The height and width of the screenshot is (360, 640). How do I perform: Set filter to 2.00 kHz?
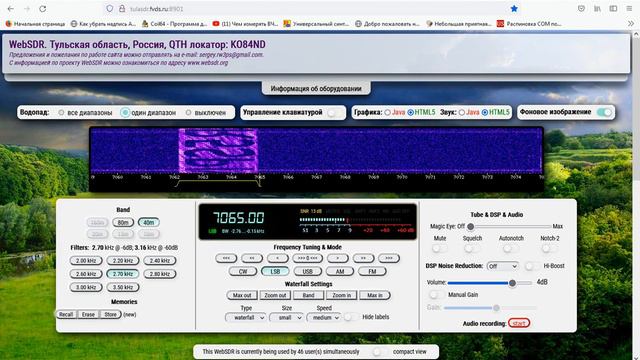pyautogui.click(x=86, y=260)
